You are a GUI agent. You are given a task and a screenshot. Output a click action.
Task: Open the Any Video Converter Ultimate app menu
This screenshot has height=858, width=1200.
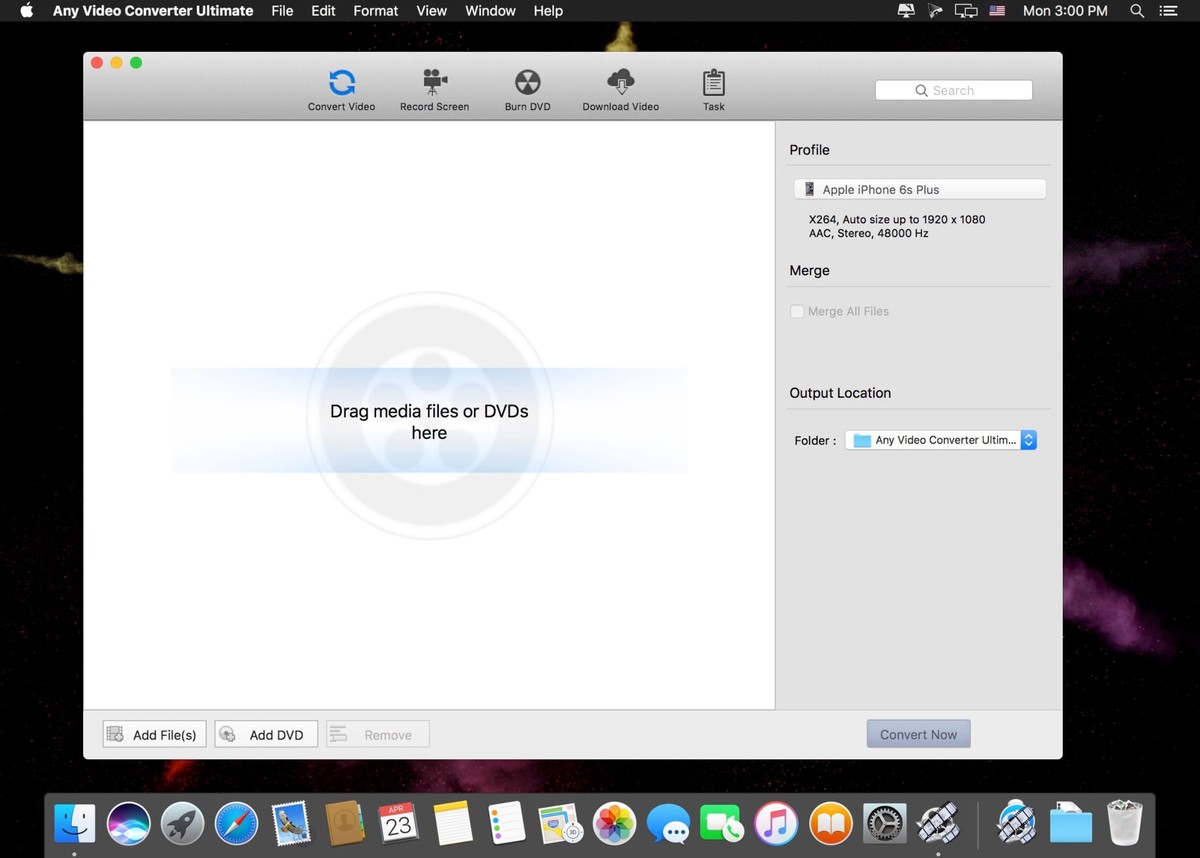(153, 11)
